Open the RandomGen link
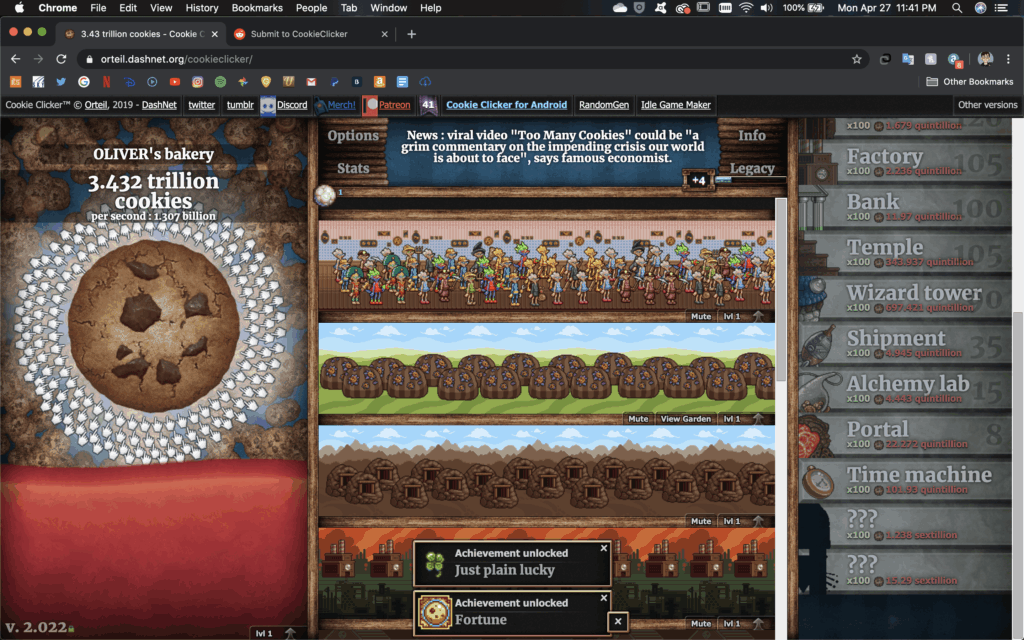The height and width of the screenshot is (640, 1024). click(604, 104)
